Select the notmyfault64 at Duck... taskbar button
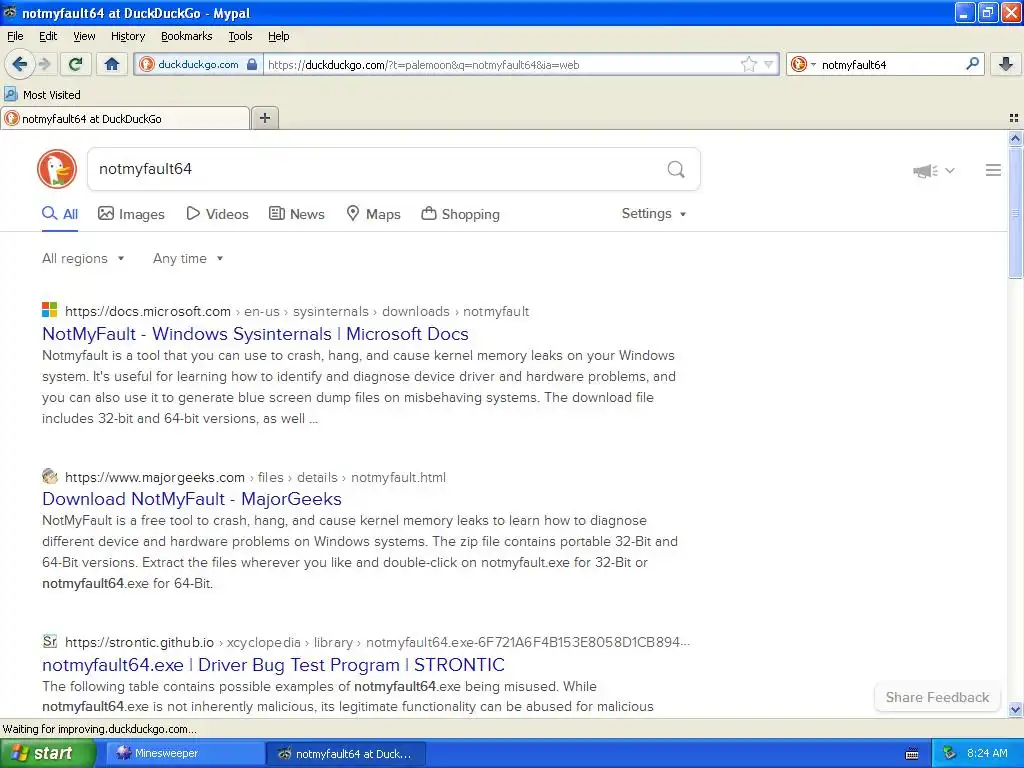The image size is (1024, 768). tap(347, 754)
